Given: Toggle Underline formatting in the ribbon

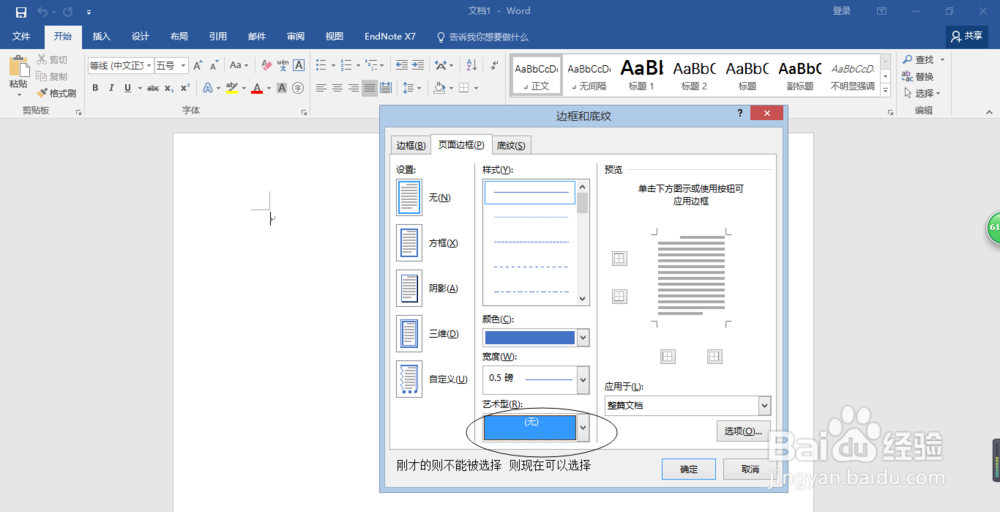Looking at the screenshot, I should (128, 88).
